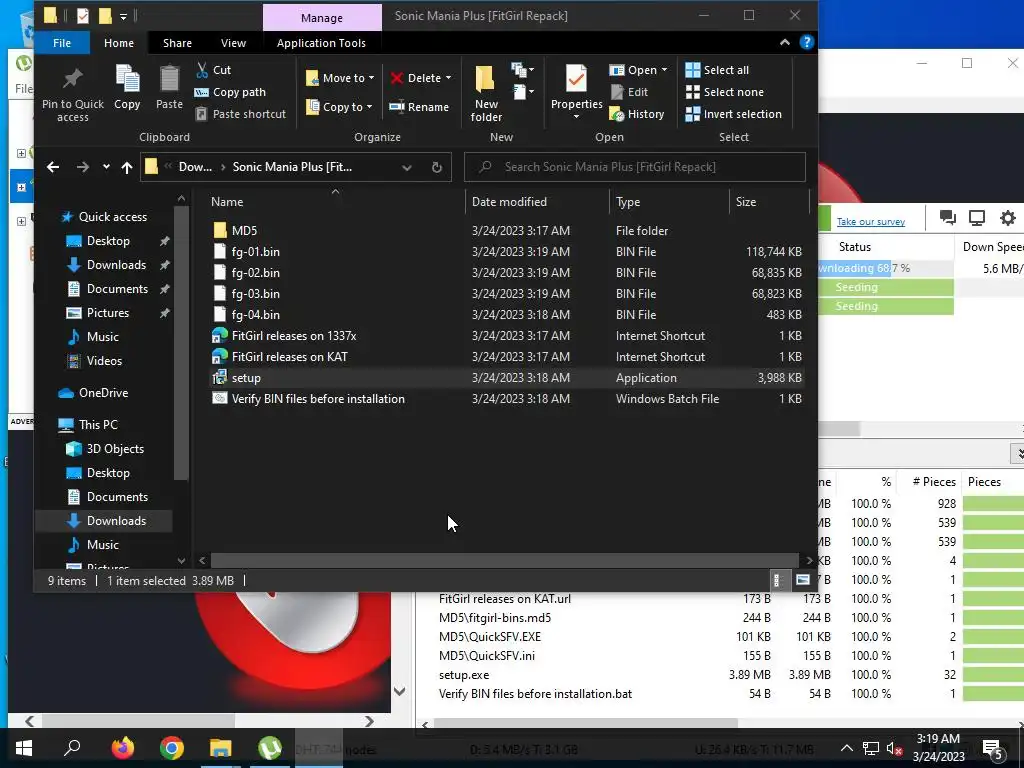Click Take our survey link
Image resolution: width=1024 pixels, height=768 pixels.
coord(871,221)
